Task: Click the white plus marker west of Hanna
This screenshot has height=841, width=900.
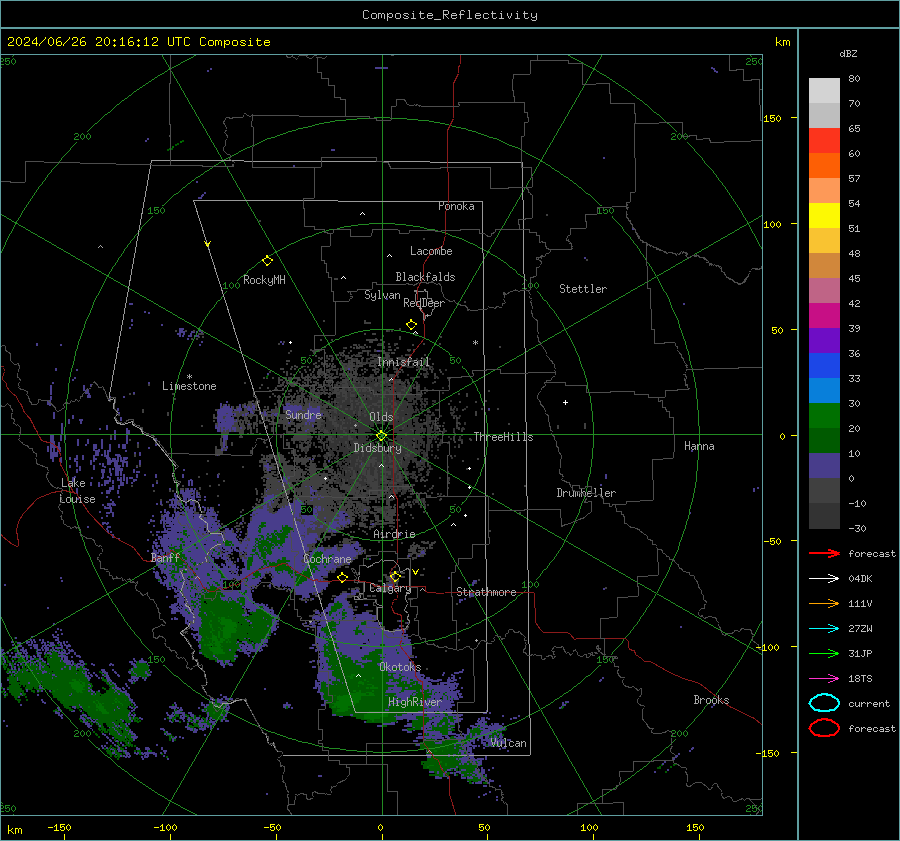Action: 565,402
